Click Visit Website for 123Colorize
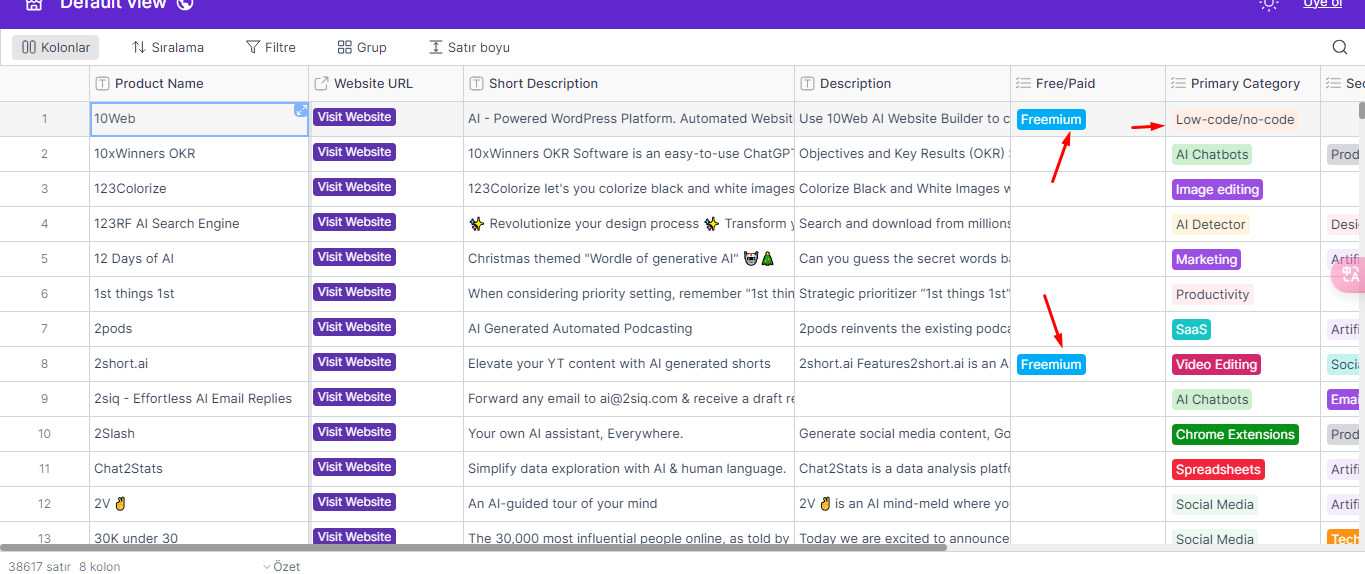The height and width of the screenshot is (574, 1365). point(354,187)
